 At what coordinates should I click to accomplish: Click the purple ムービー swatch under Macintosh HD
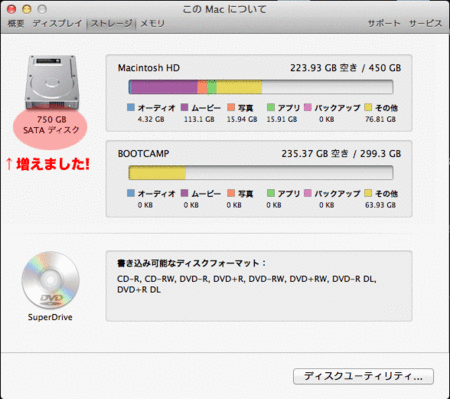pos(184,107)
